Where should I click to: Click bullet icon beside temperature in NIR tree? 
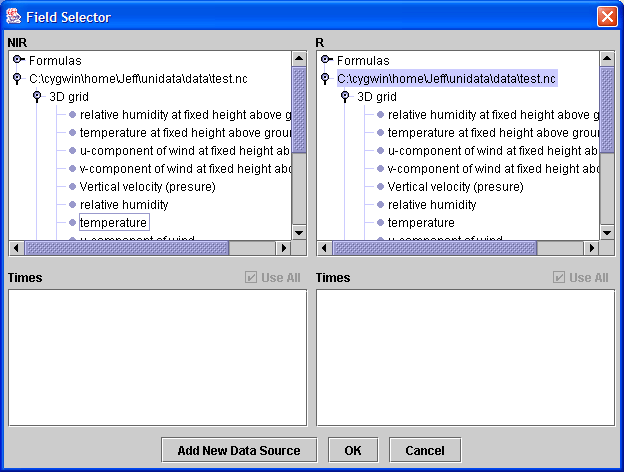(x=72, y=222)
